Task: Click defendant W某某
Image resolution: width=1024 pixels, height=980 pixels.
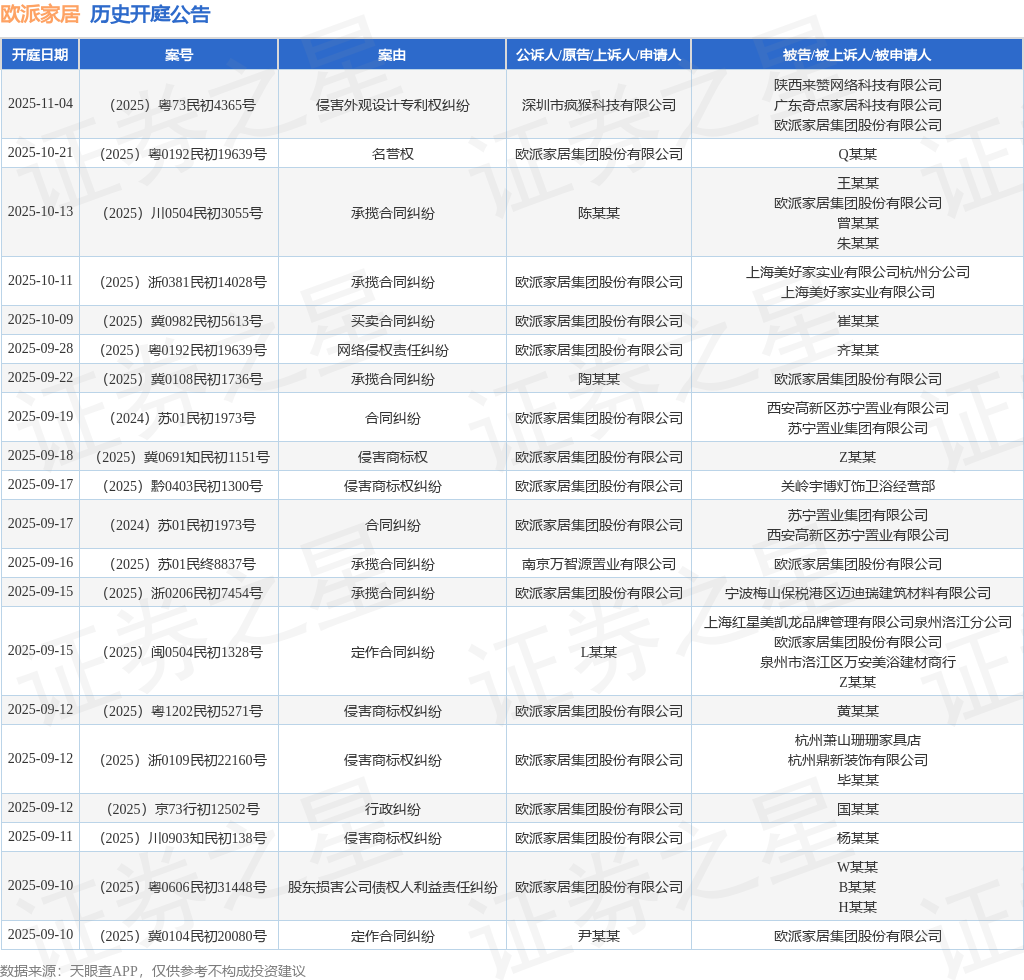Action: (857, 867)
